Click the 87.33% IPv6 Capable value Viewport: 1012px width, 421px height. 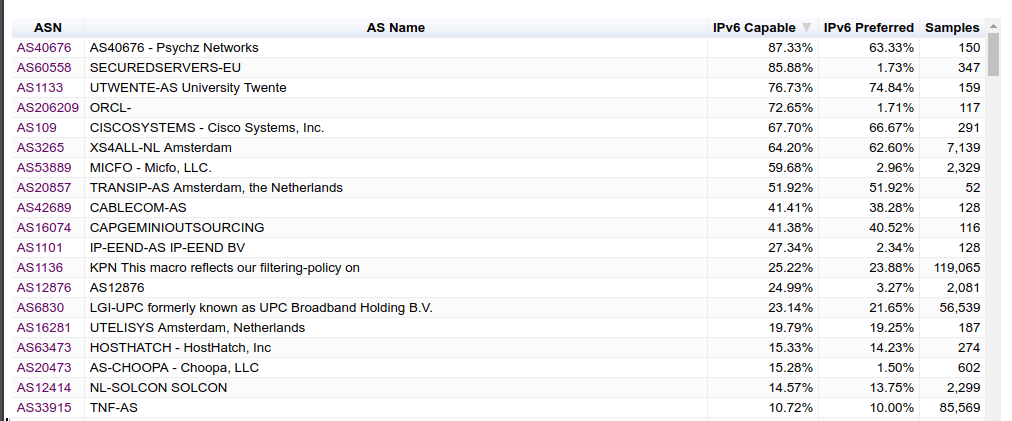790,48
